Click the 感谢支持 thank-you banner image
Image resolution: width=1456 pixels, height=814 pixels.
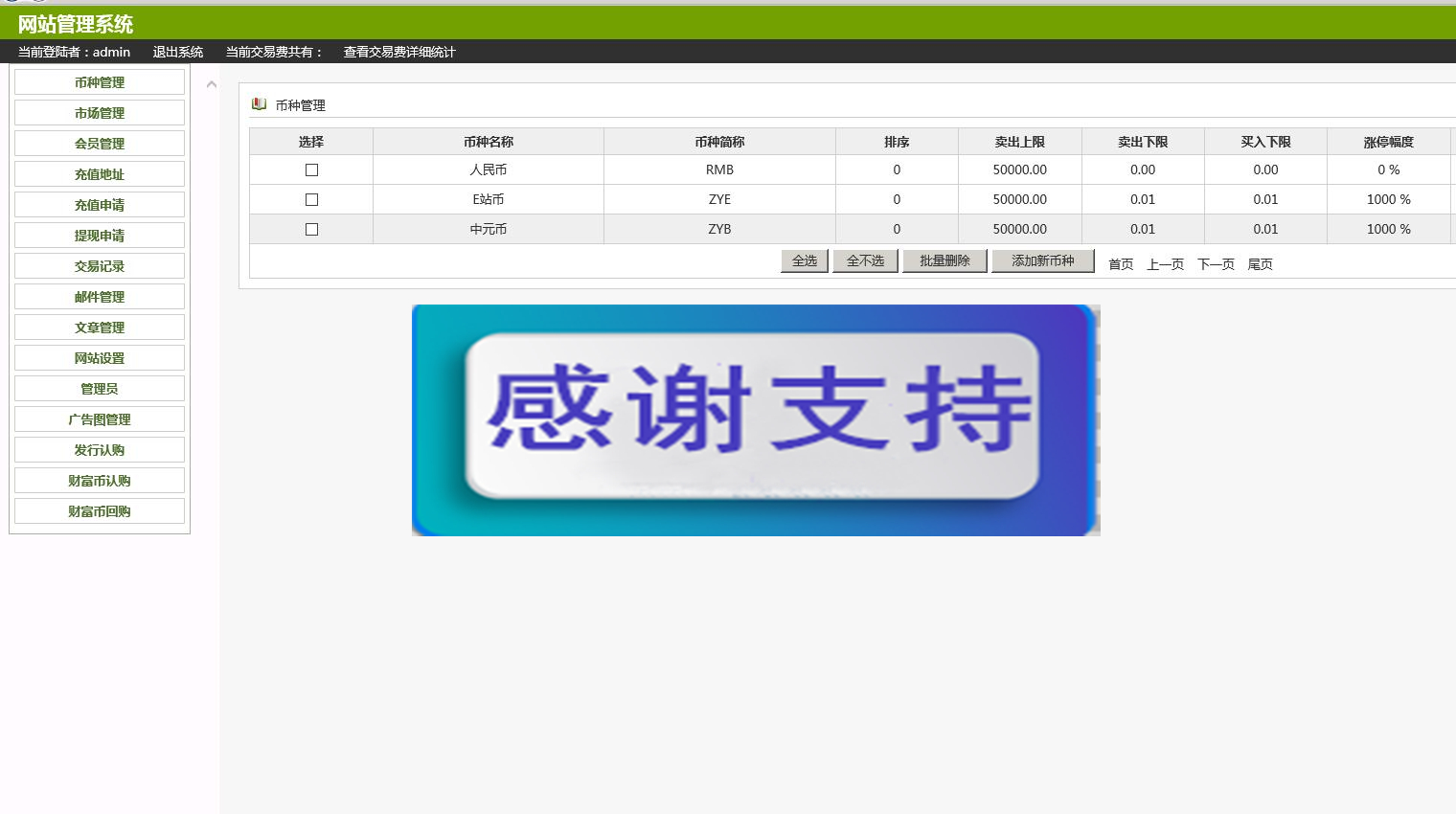pos(756,419)
